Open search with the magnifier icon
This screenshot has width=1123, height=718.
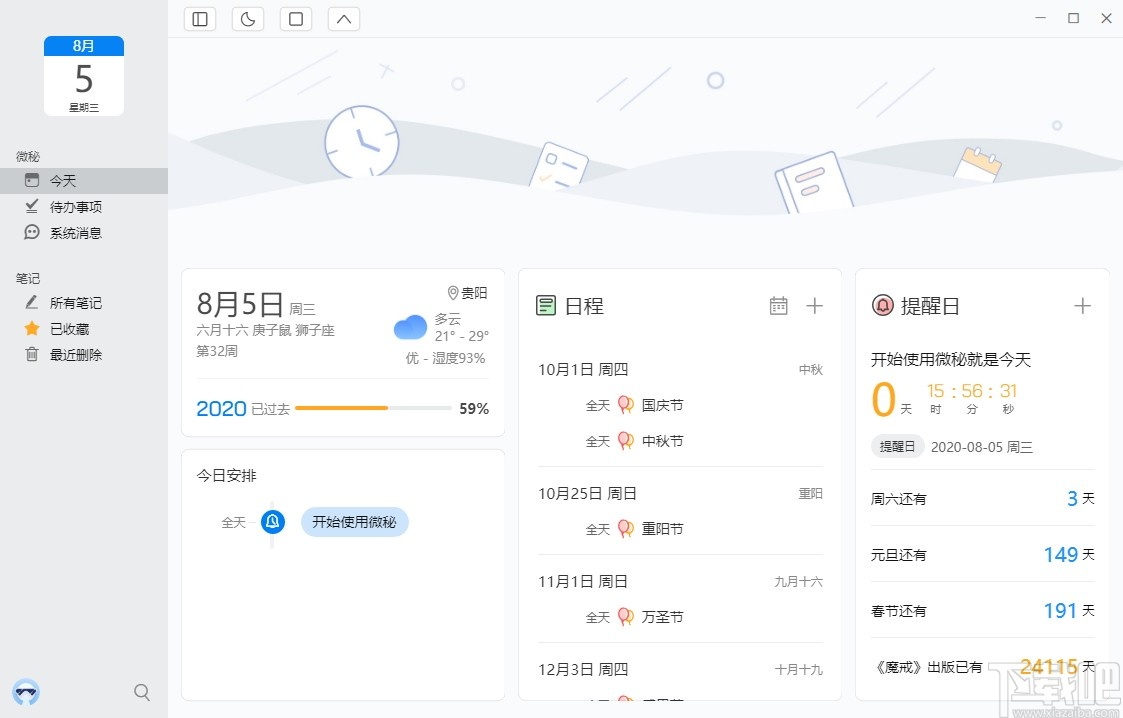(x=142, y=692)
